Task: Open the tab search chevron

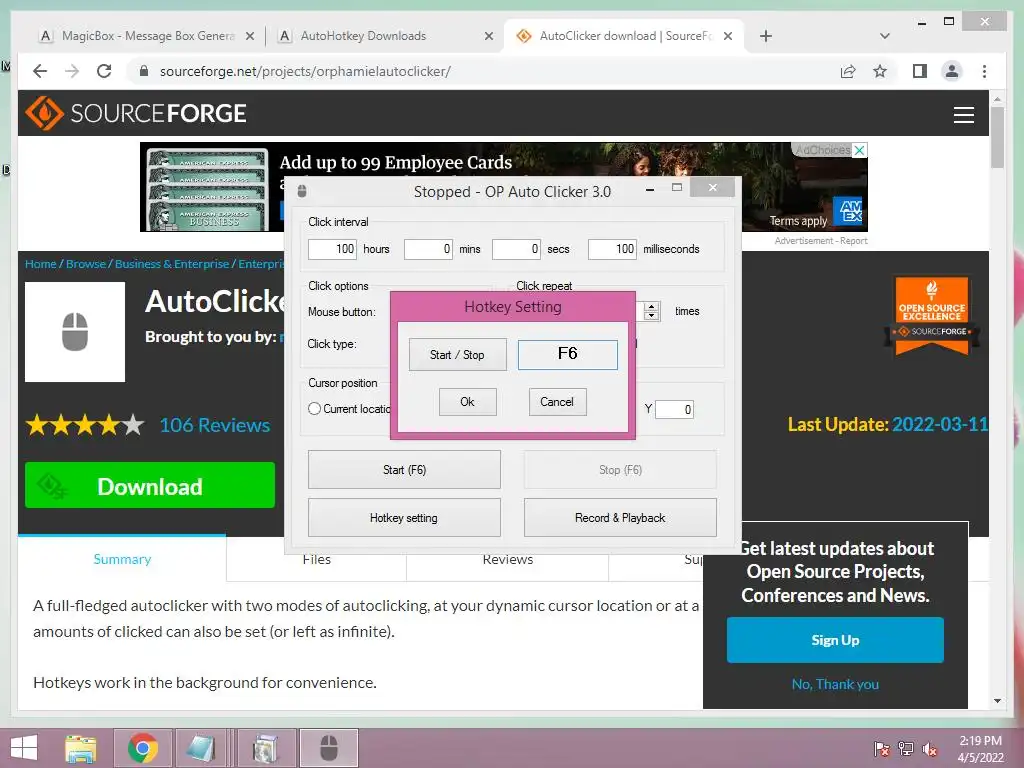Action: [885, 36]
